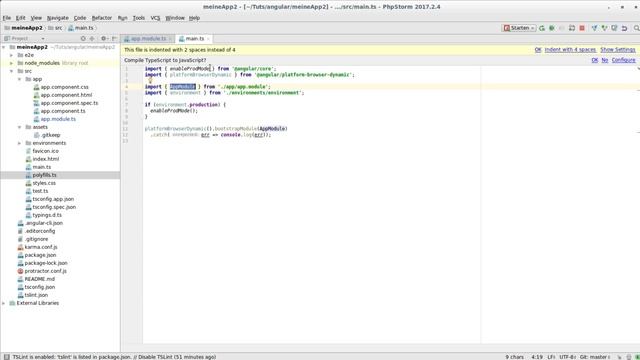Select index.html in the tree
Screen dimensions: 640x360
46,159
